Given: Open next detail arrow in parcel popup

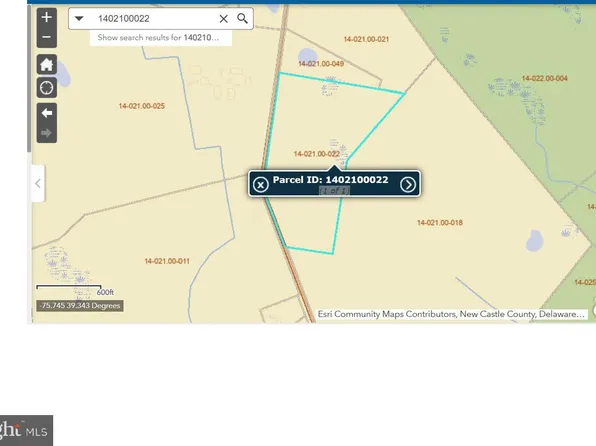Looking at the screenshot, I should [x=408, y=185].
